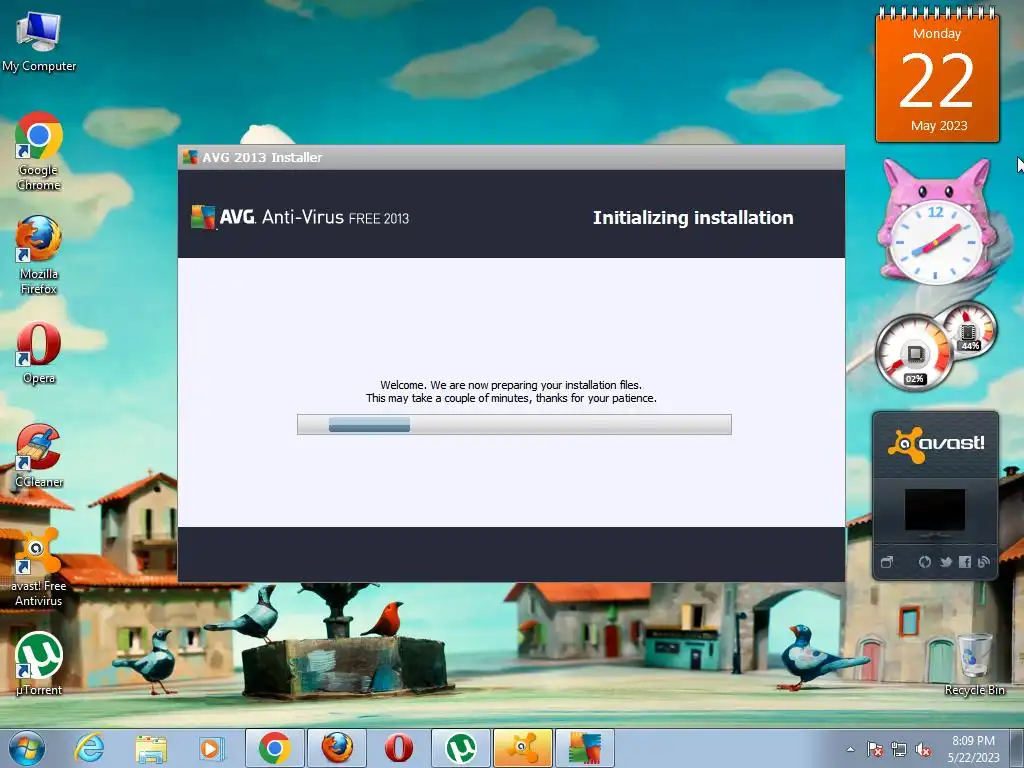This screenshot has height=768, width=1024.
Task: Open Windows Explorer from the taskbar
Action: click(151, 748)
